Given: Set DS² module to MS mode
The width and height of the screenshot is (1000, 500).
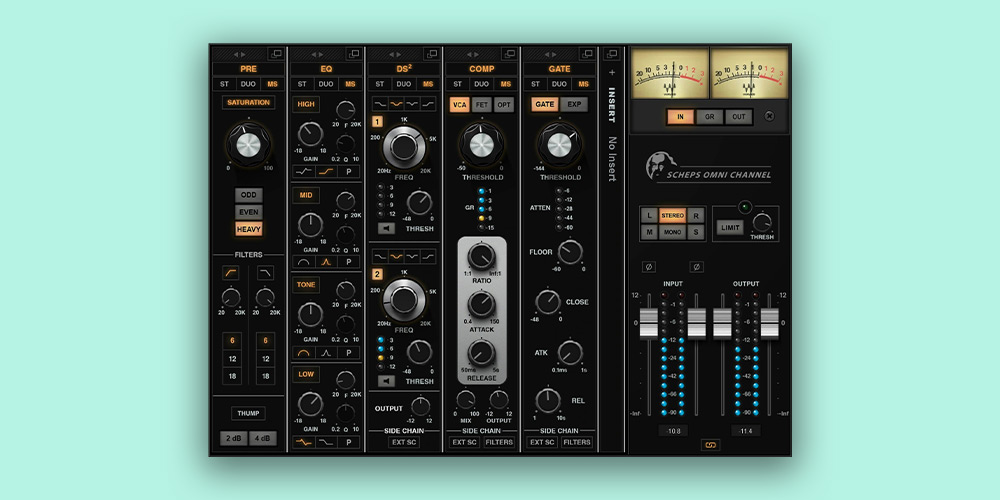Looking at the screenshot, I should (x=428, y=84).
